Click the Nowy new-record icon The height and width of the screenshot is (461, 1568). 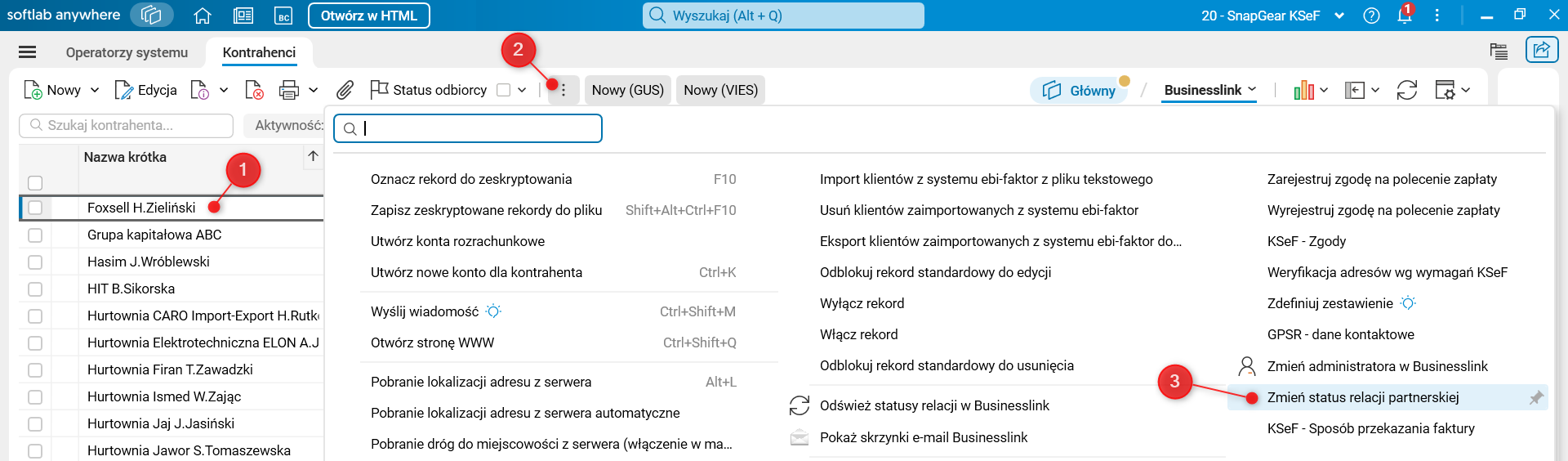pos(33,90)
